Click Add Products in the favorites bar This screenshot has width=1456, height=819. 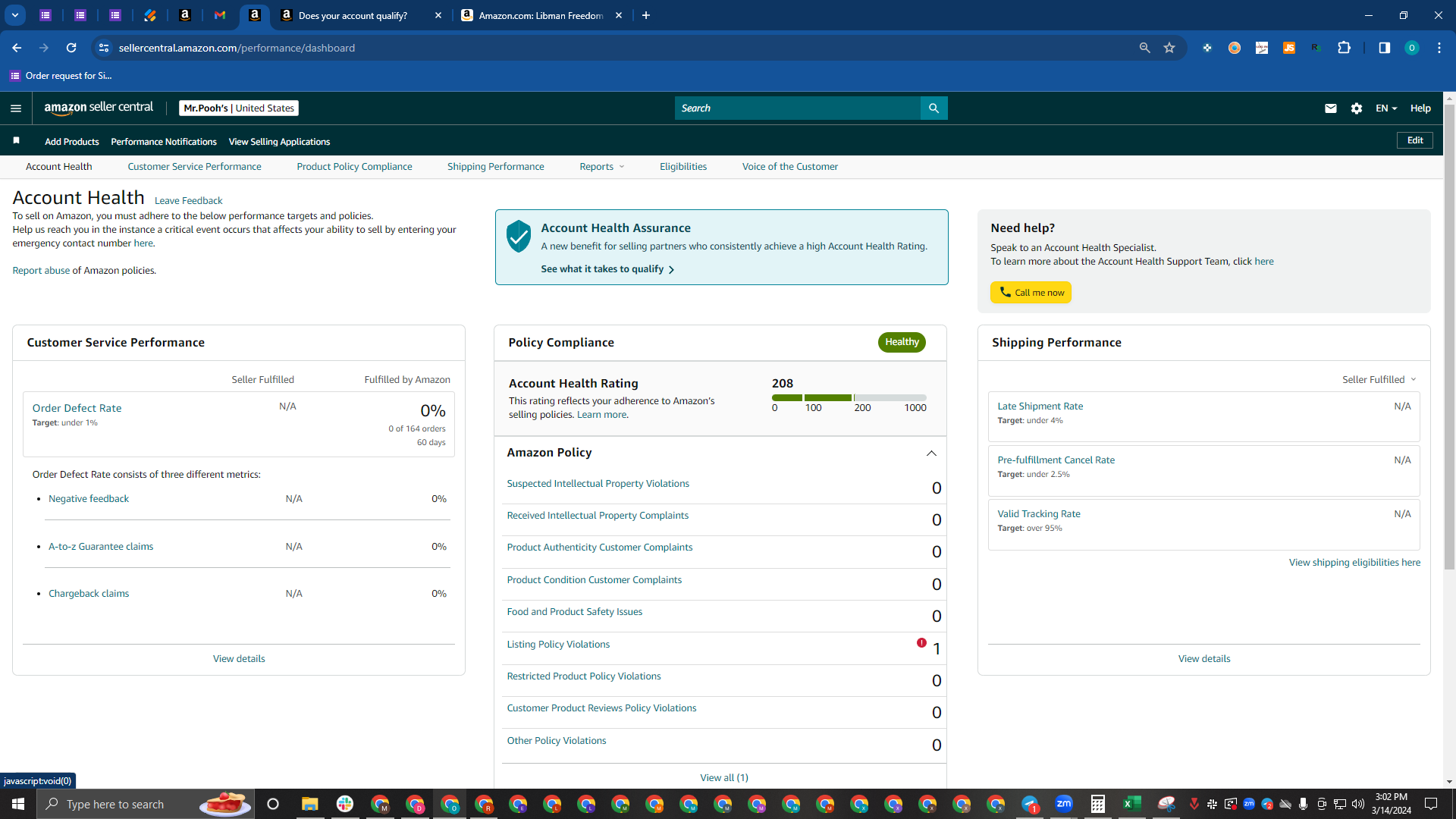coord(72,142)
